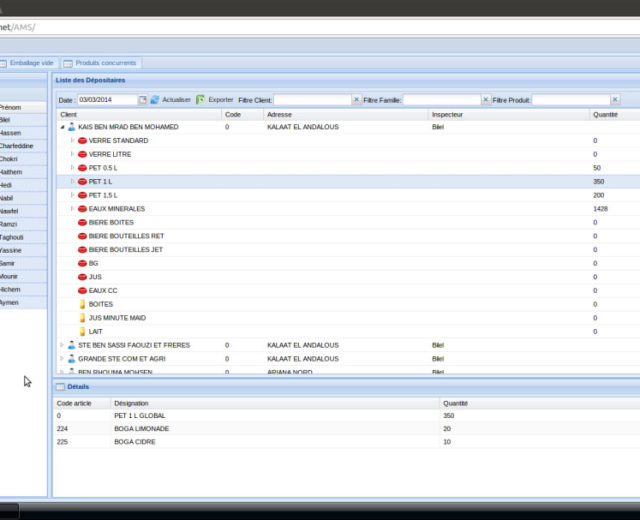
Task: Click the red icon beside BIERE BOITES
Action: [83, 223]
